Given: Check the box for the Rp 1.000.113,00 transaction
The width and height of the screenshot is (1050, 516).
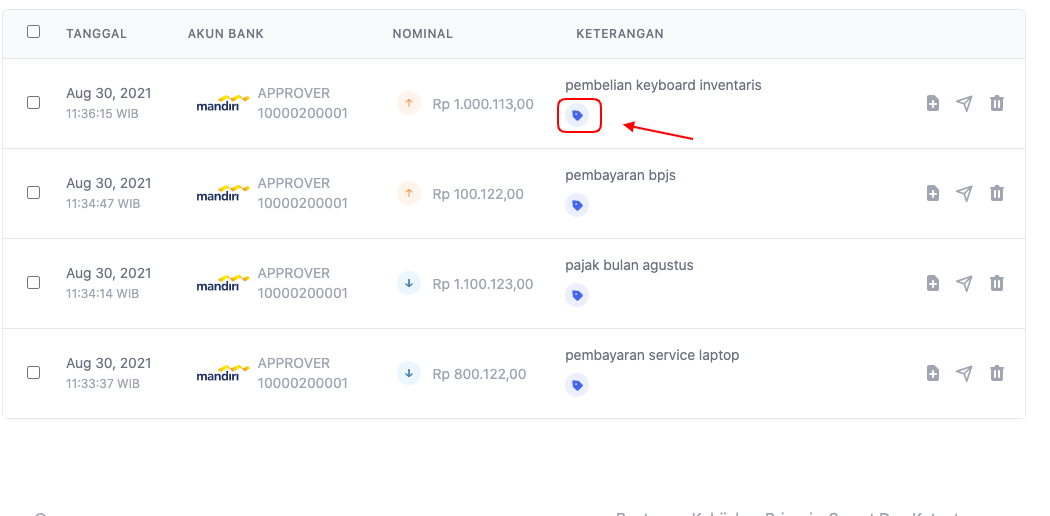Looking at the screenshot, I should pos(34,103).
